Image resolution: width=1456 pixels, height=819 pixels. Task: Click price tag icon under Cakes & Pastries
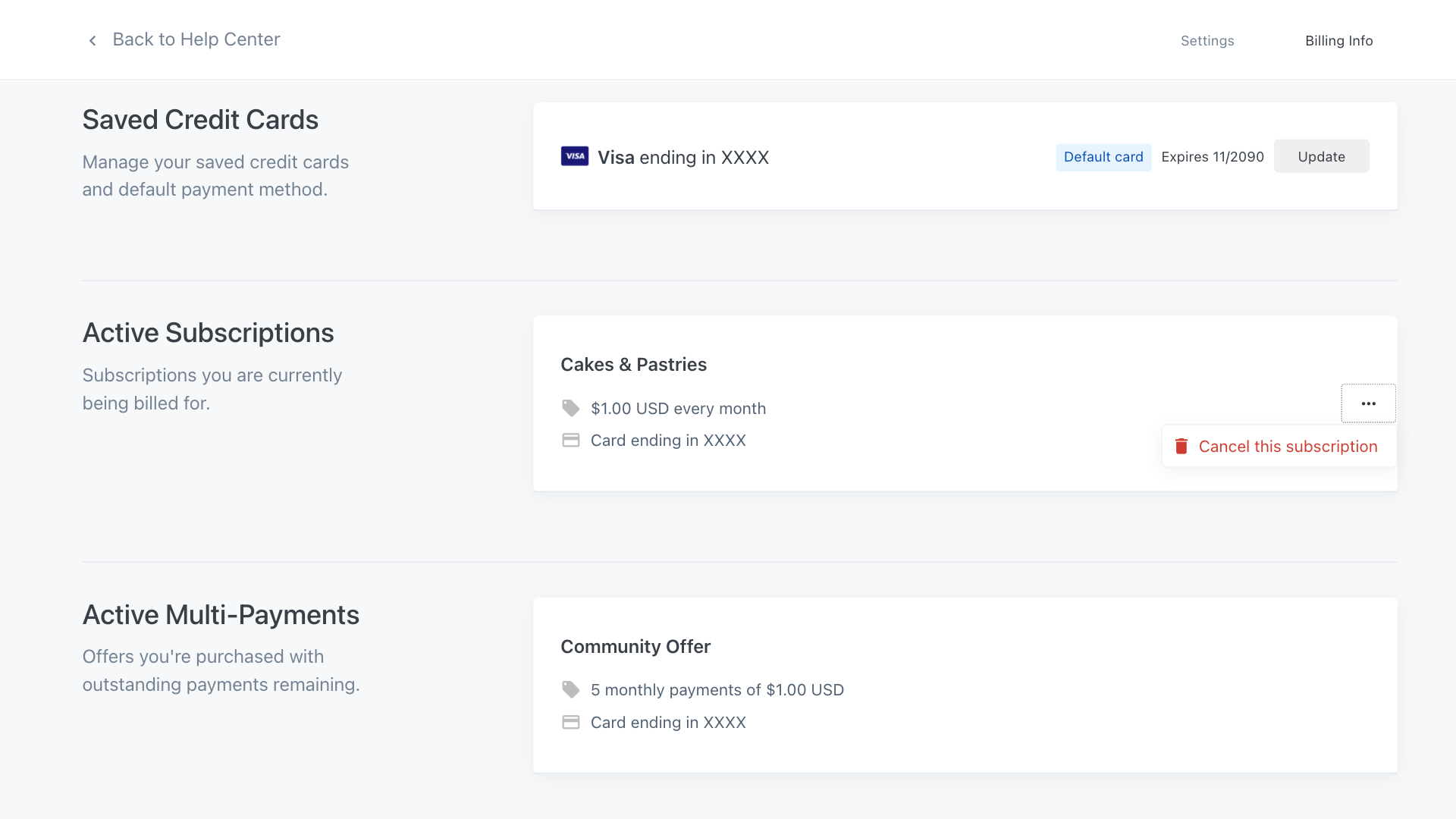[570, 408]
